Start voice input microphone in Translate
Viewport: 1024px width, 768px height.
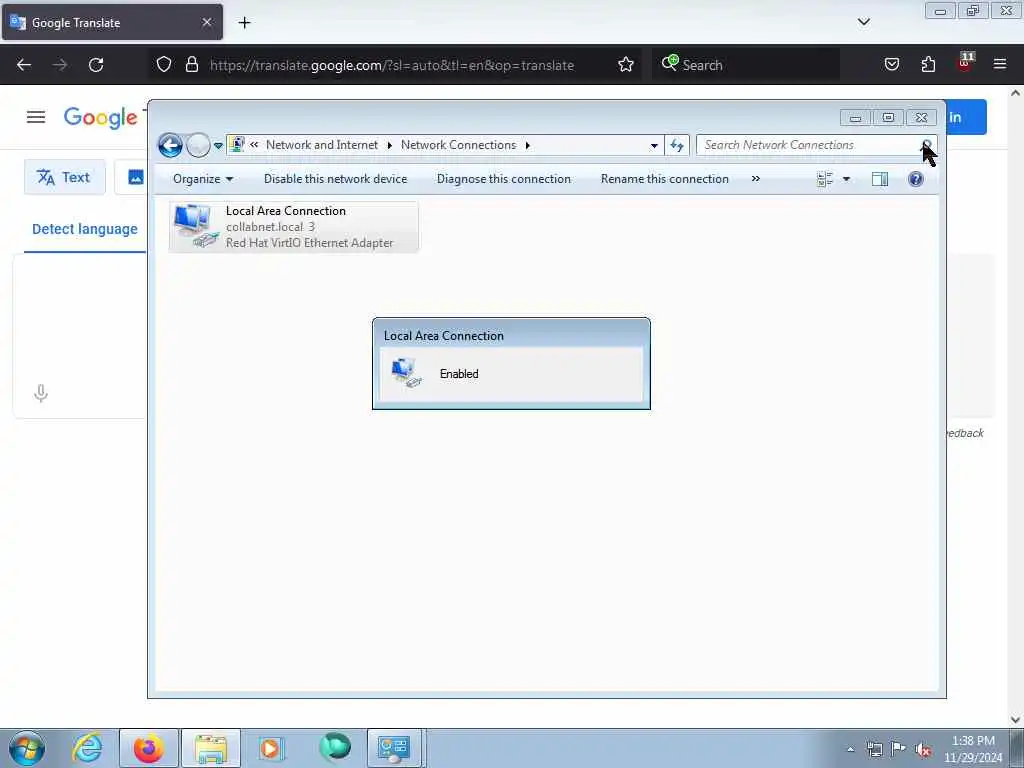click(x=40, y=393)
